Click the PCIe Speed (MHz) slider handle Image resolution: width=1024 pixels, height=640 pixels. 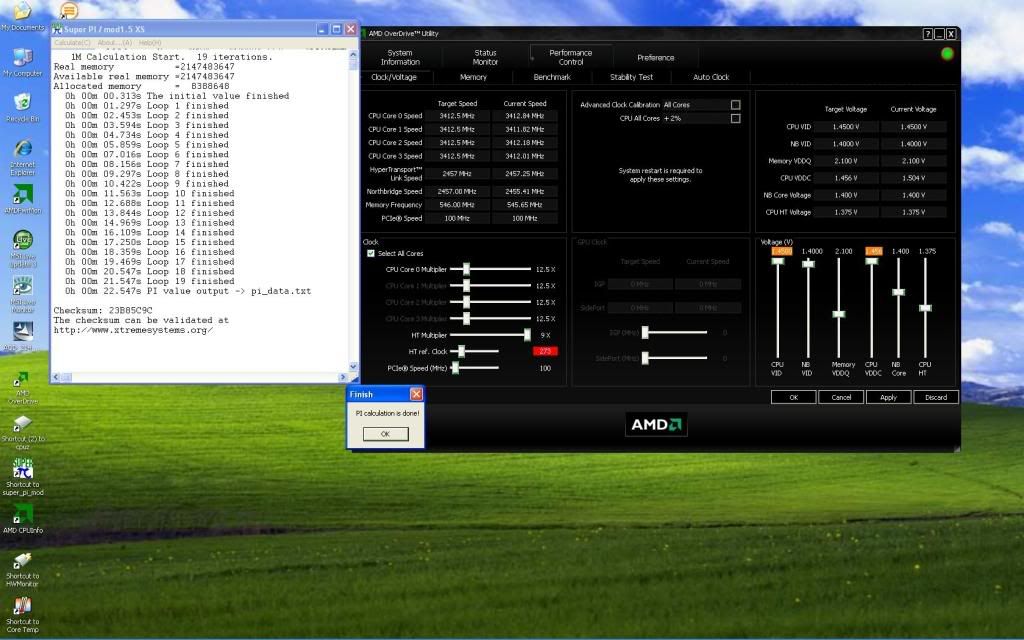(x=455, y=368)
